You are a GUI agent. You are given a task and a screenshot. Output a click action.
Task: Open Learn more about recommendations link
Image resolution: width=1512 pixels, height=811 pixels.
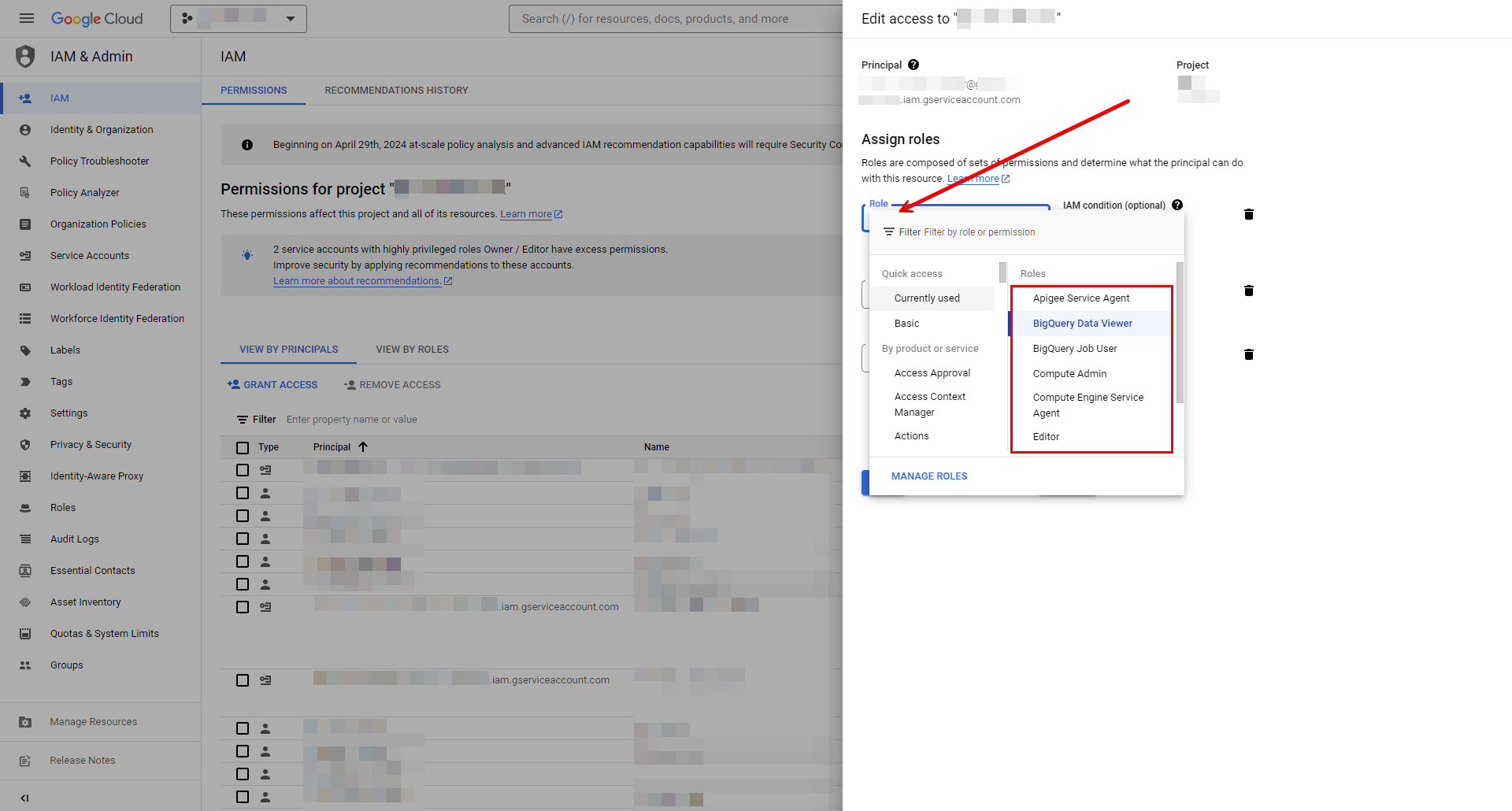point(362,281)
